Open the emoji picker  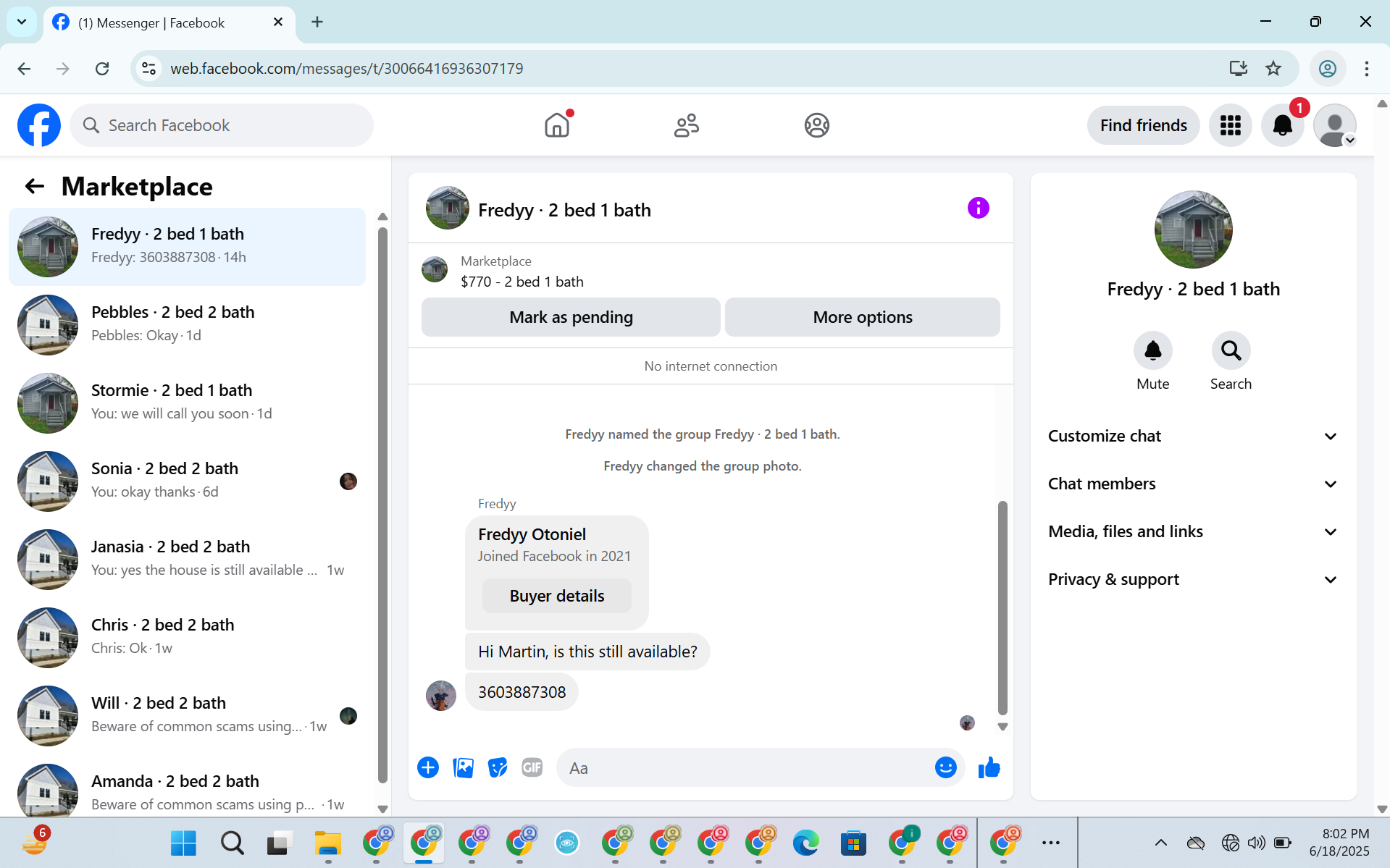click(945, 767)
